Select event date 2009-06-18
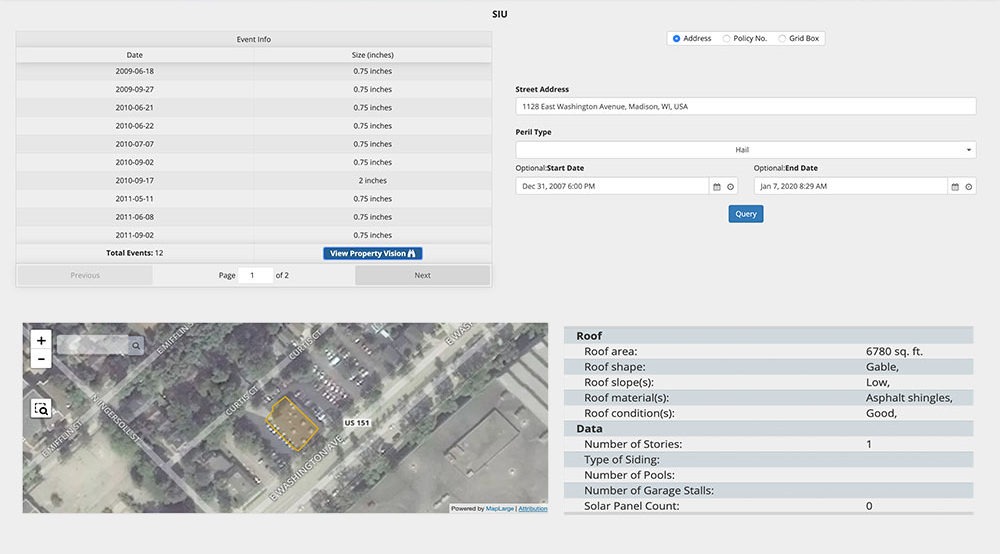This screenshot has width=1000, height=554. (135, 71)
